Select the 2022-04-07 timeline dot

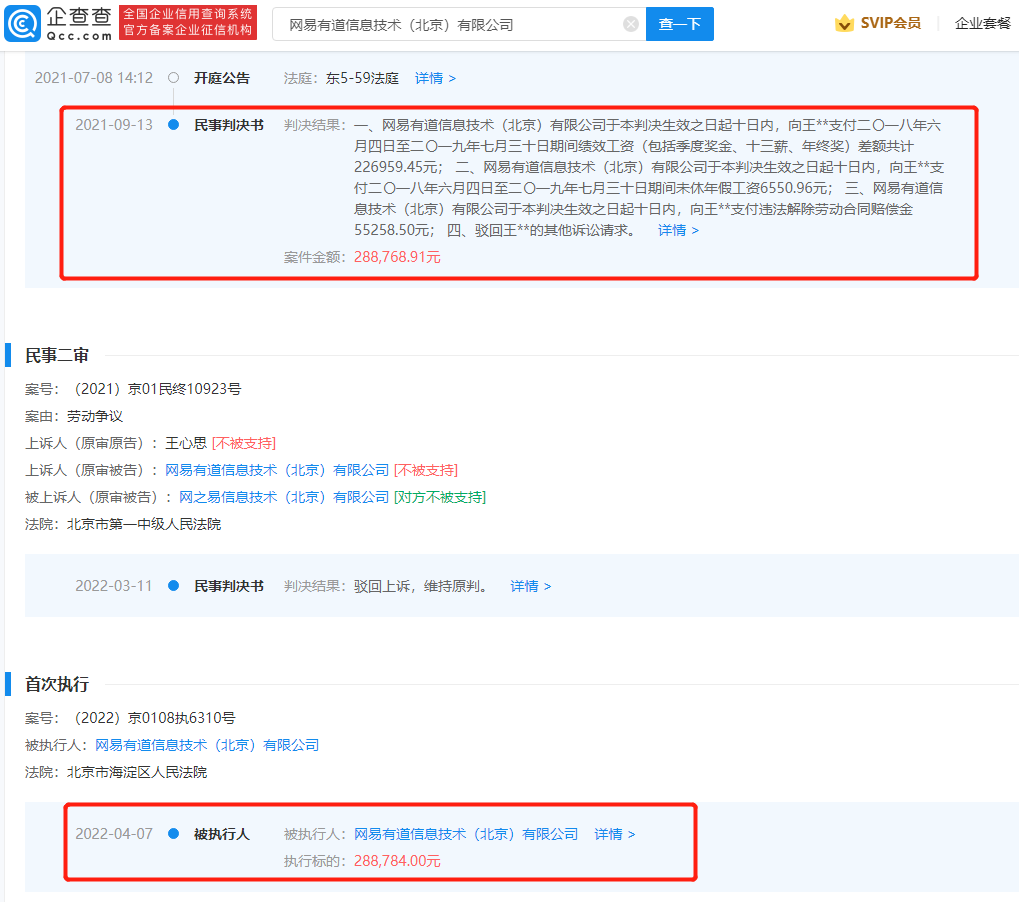(174, 833)
